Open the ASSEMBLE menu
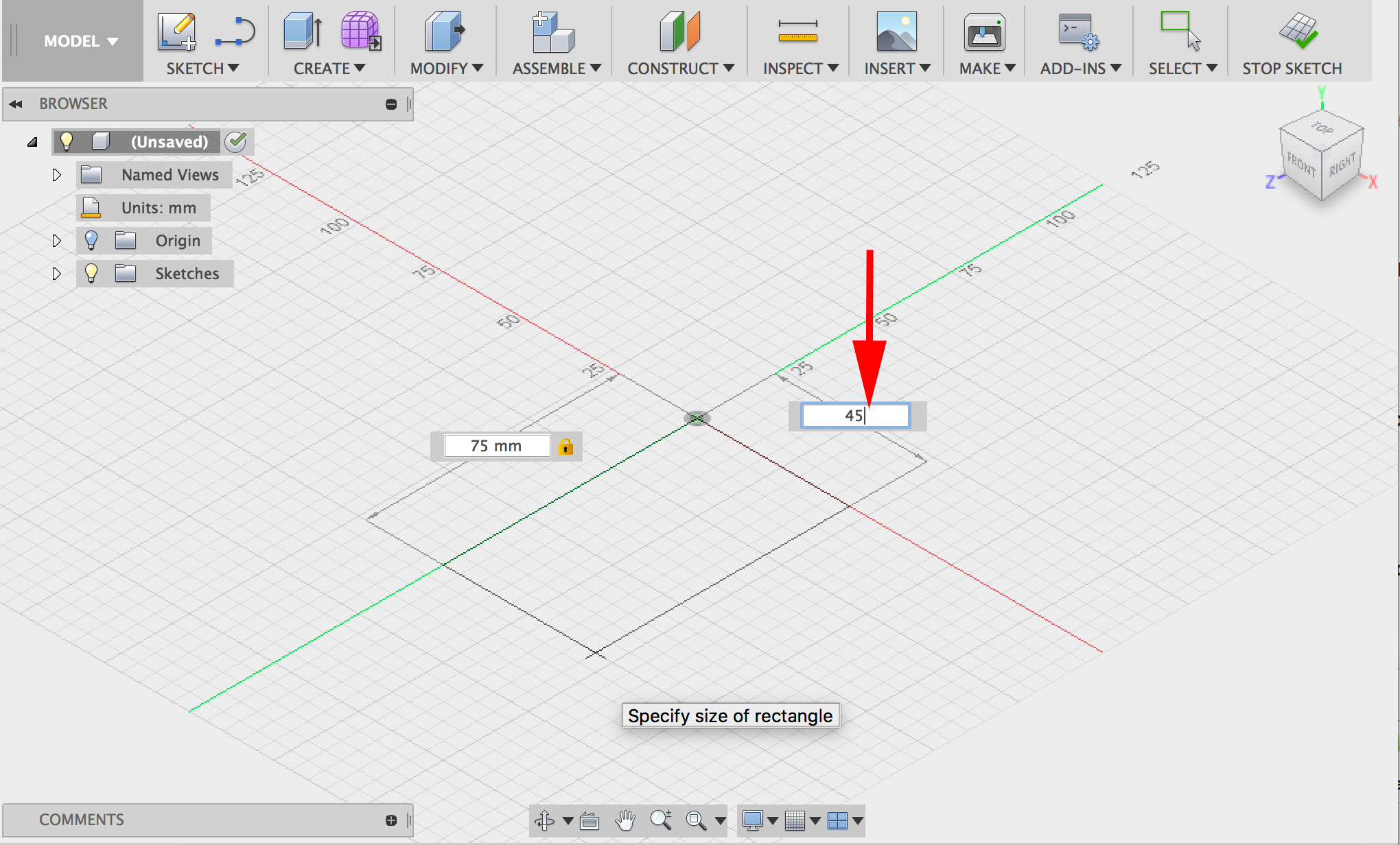 [557, 69]
